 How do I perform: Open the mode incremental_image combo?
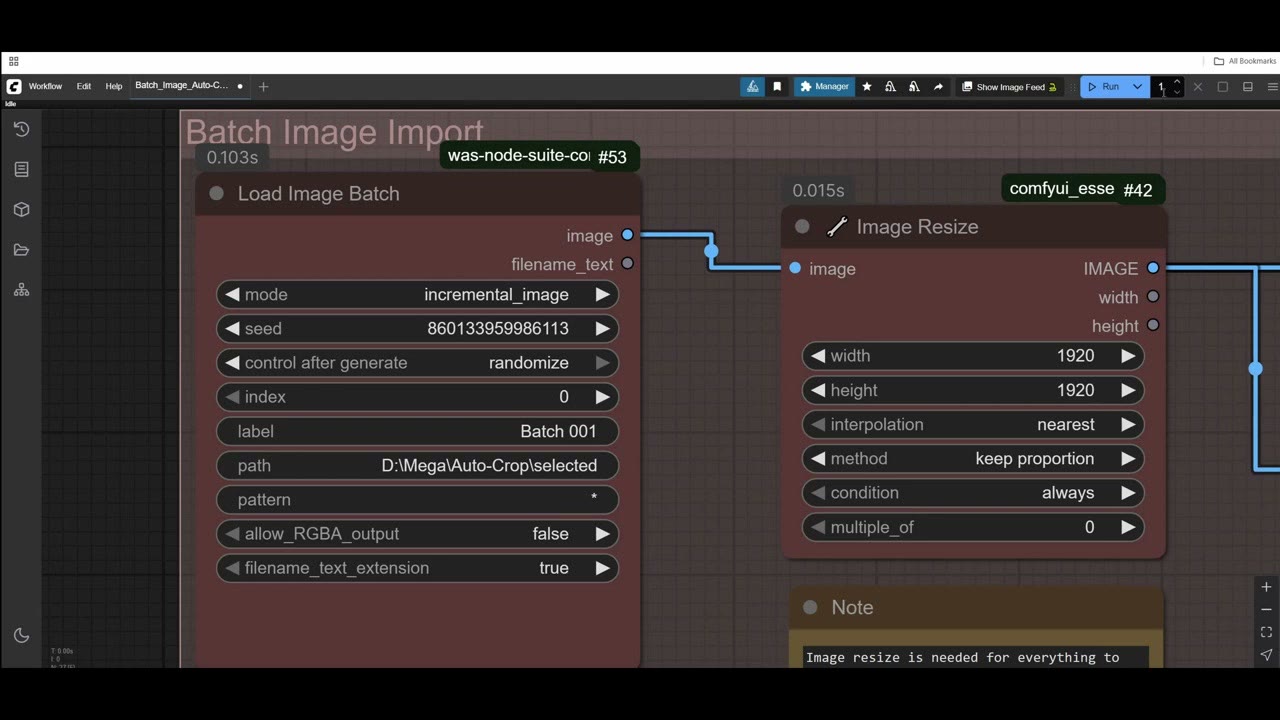417,295
